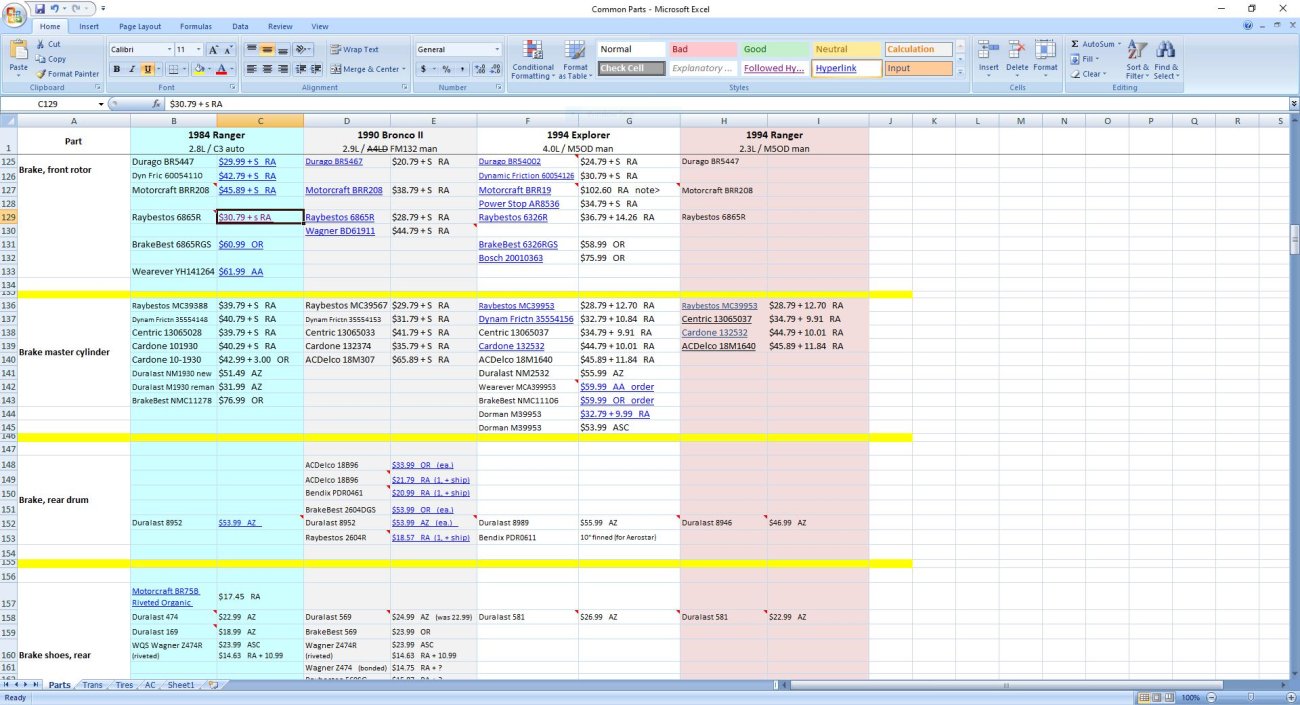Switch to the Formulas ribbon tab
The image size is (1300, 705).
tap(196, 26)
